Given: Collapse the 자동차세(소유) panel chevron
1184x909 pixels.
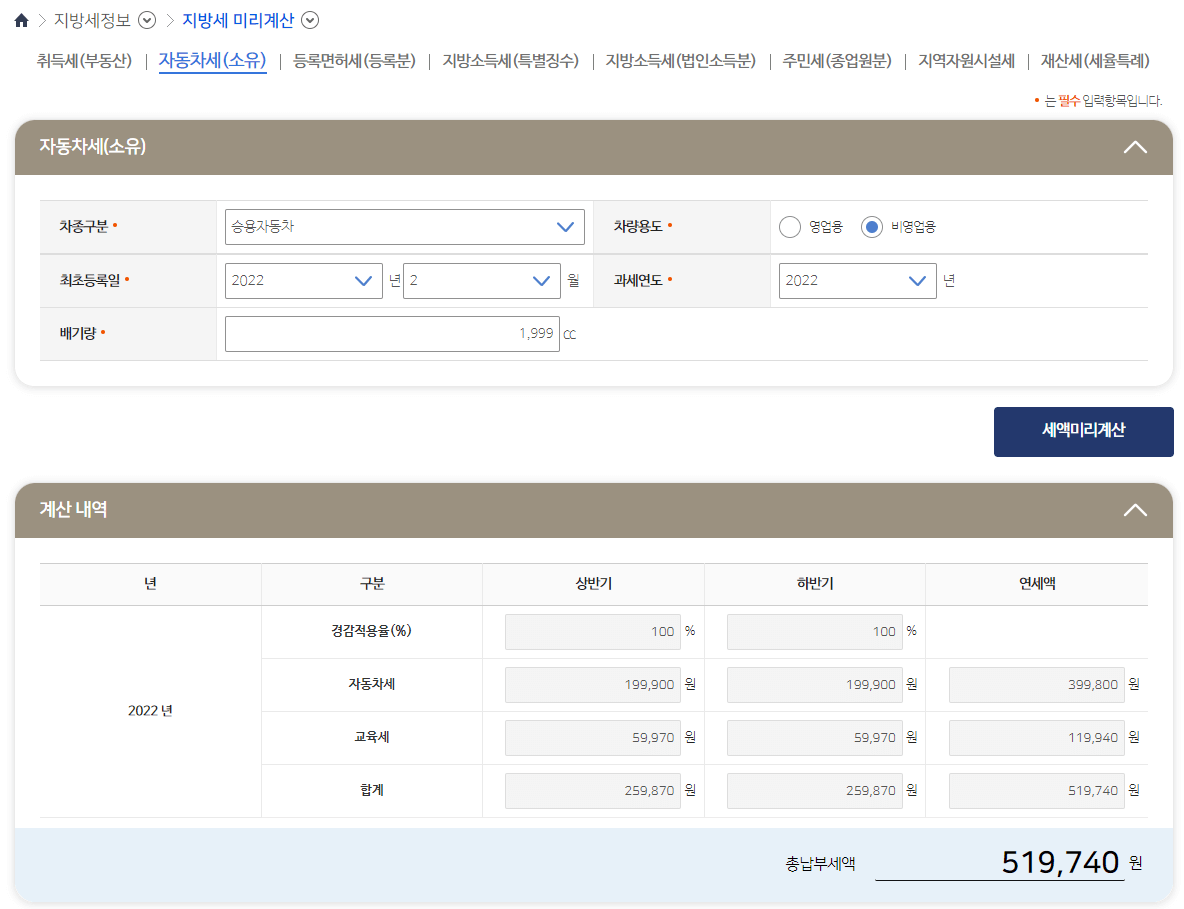Looking at the screenshot, I should (1135, 147).
